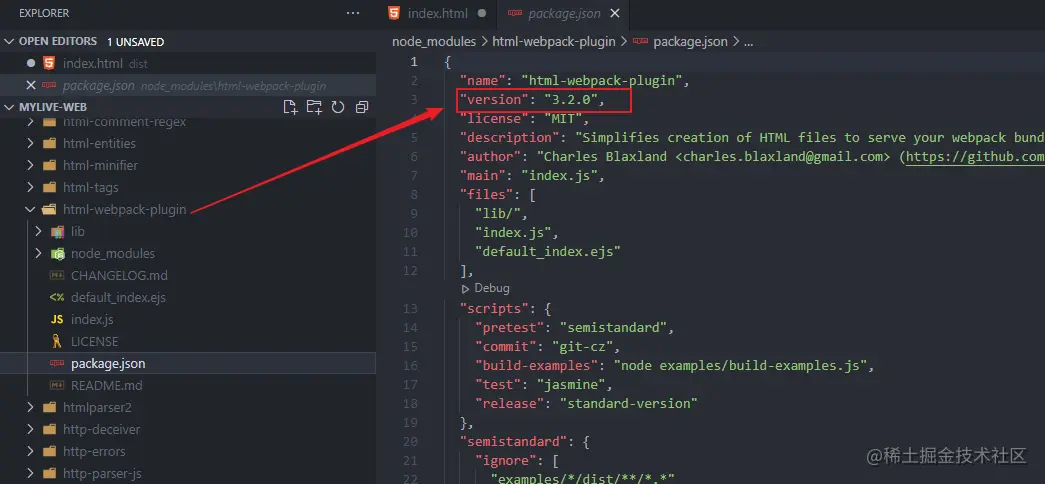Click the folder icon beside http-deceiver
Viewport: 1045px width, 484px height.
49,430
